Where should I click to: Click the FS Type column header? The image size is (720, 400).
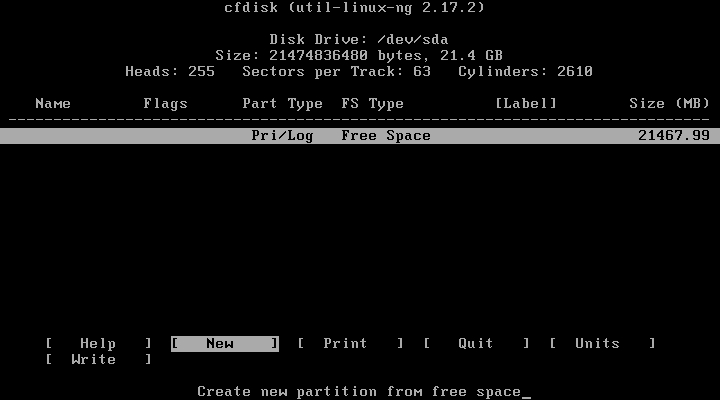pyautogui.click(x=372, y=104)
